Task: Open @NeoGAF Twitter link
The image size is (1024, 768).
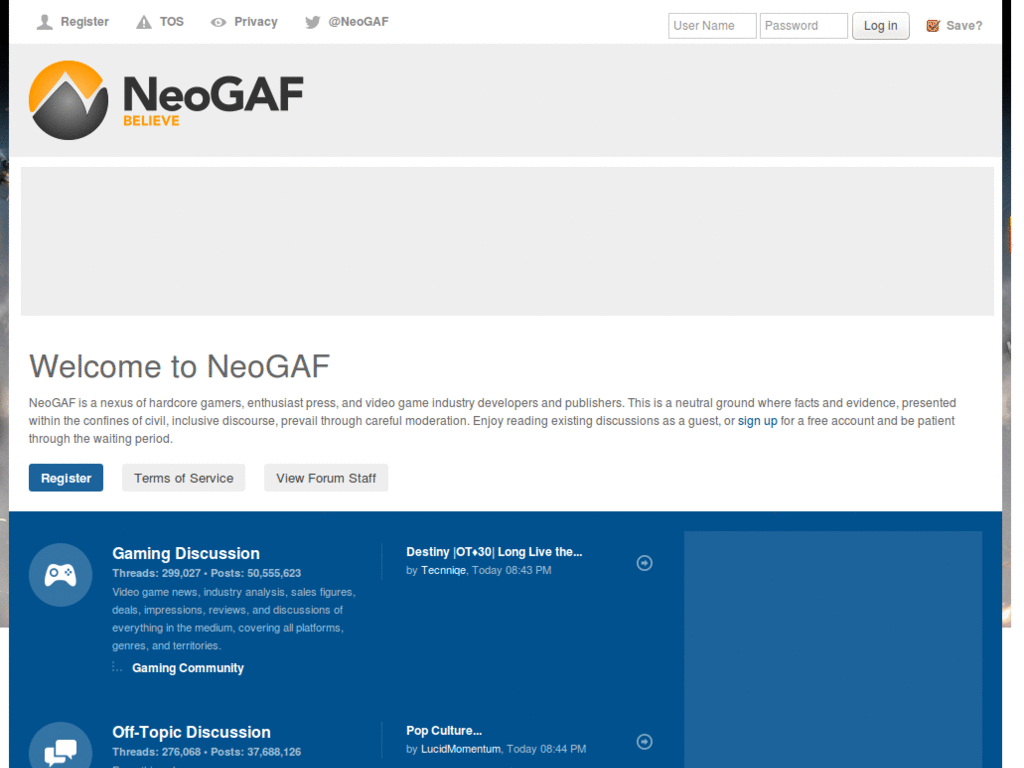Action: 359,22
